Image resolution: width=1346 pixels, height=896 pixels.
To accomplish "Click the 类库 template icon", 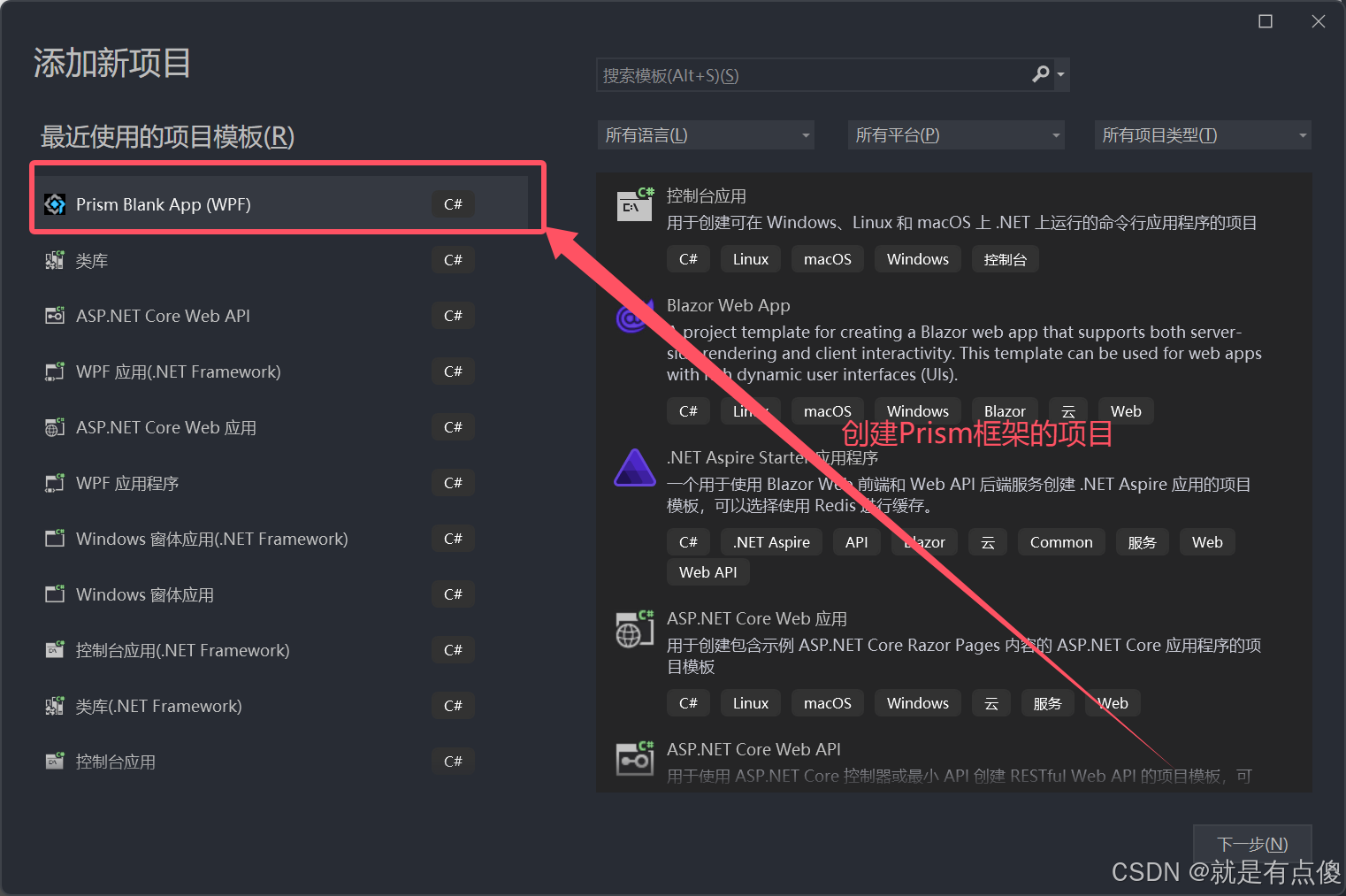I will click(x=55, y=260).
